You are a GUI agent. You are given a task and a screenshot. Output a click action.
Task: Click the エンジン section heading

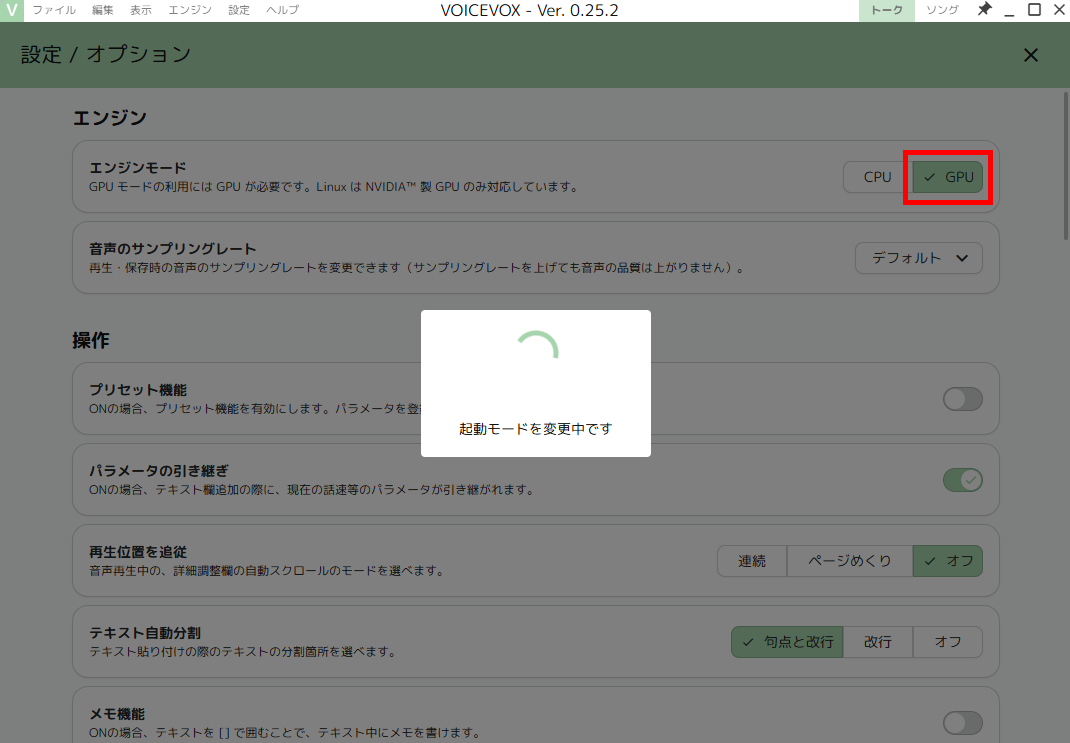coord(110,117)
